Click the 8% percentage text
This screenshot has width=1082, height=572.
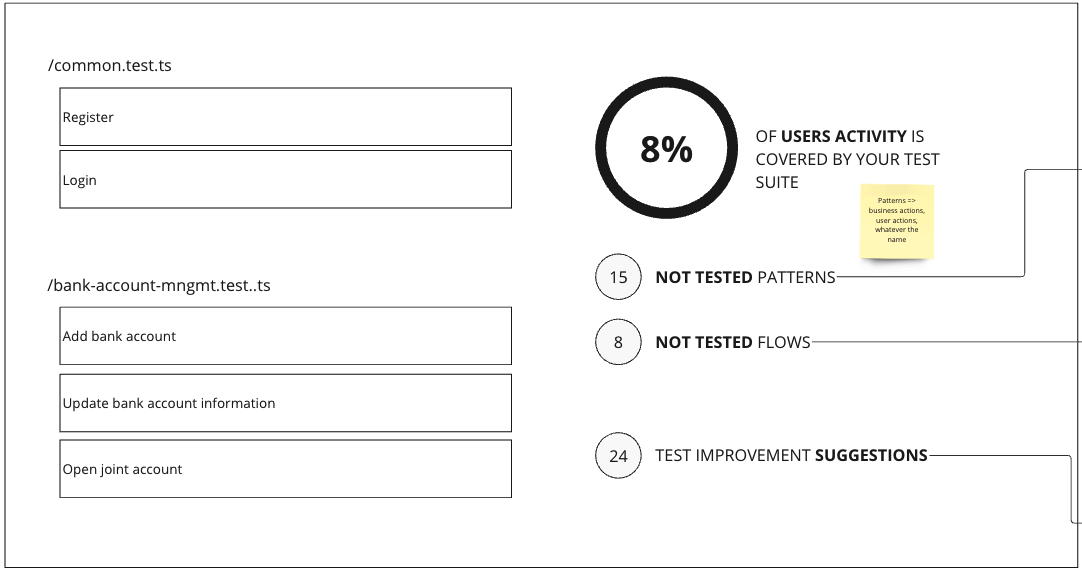point(667,148)
